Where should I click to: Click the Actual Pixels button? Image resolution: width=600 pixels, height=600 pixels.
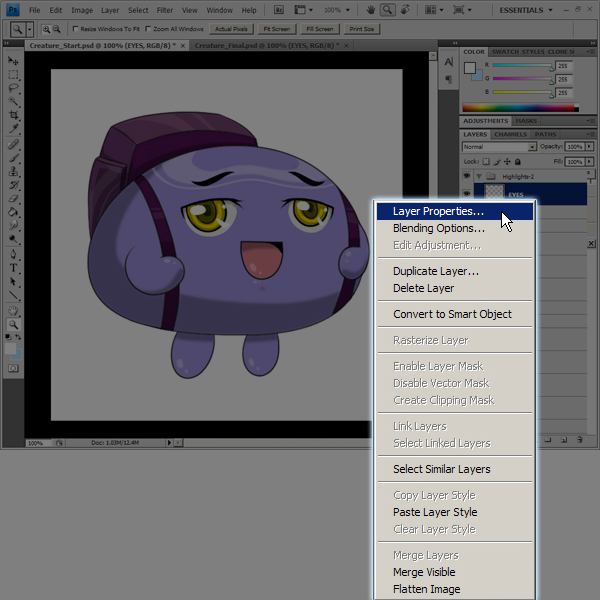point(231,29)
